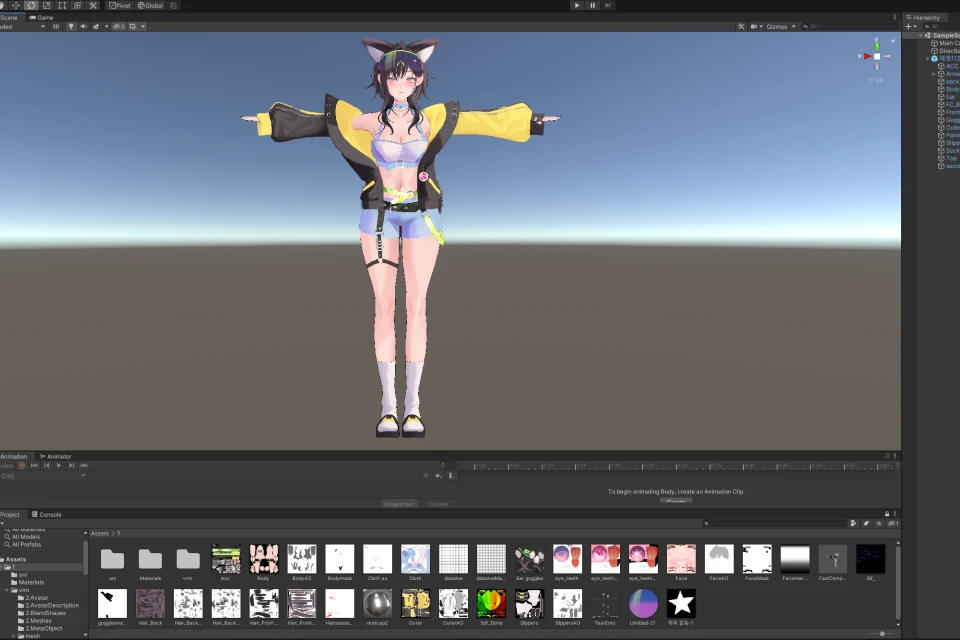Toggle the animation record button
This screenshot has width=960, height=640.
(22, 465)
